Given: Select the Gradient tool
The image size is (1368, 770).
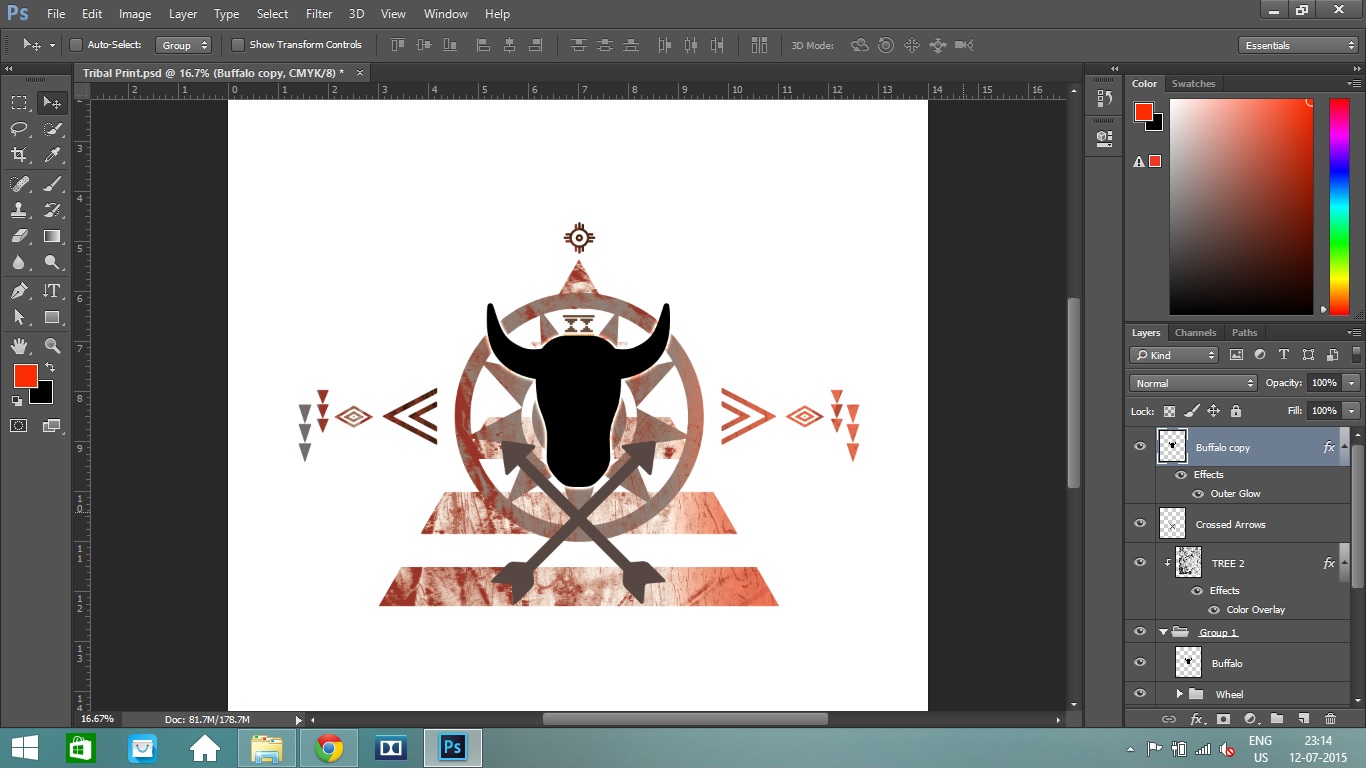Looking at the screenshot, I should (52, 237).
